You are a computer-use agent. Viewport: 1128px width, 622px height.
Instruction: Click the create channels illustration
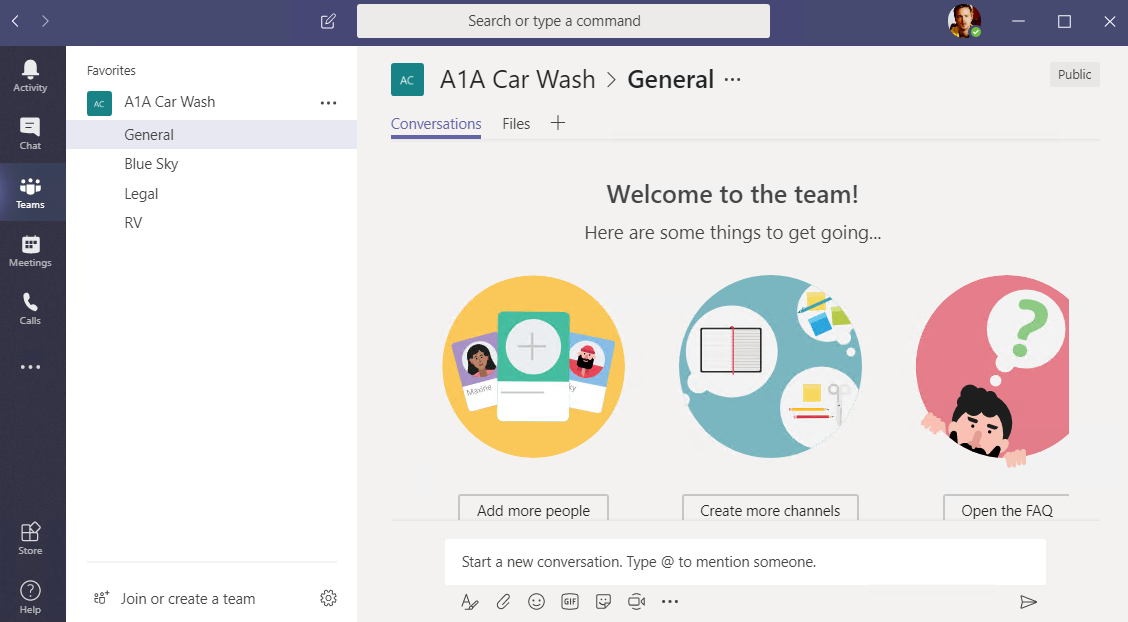[770, 367]
